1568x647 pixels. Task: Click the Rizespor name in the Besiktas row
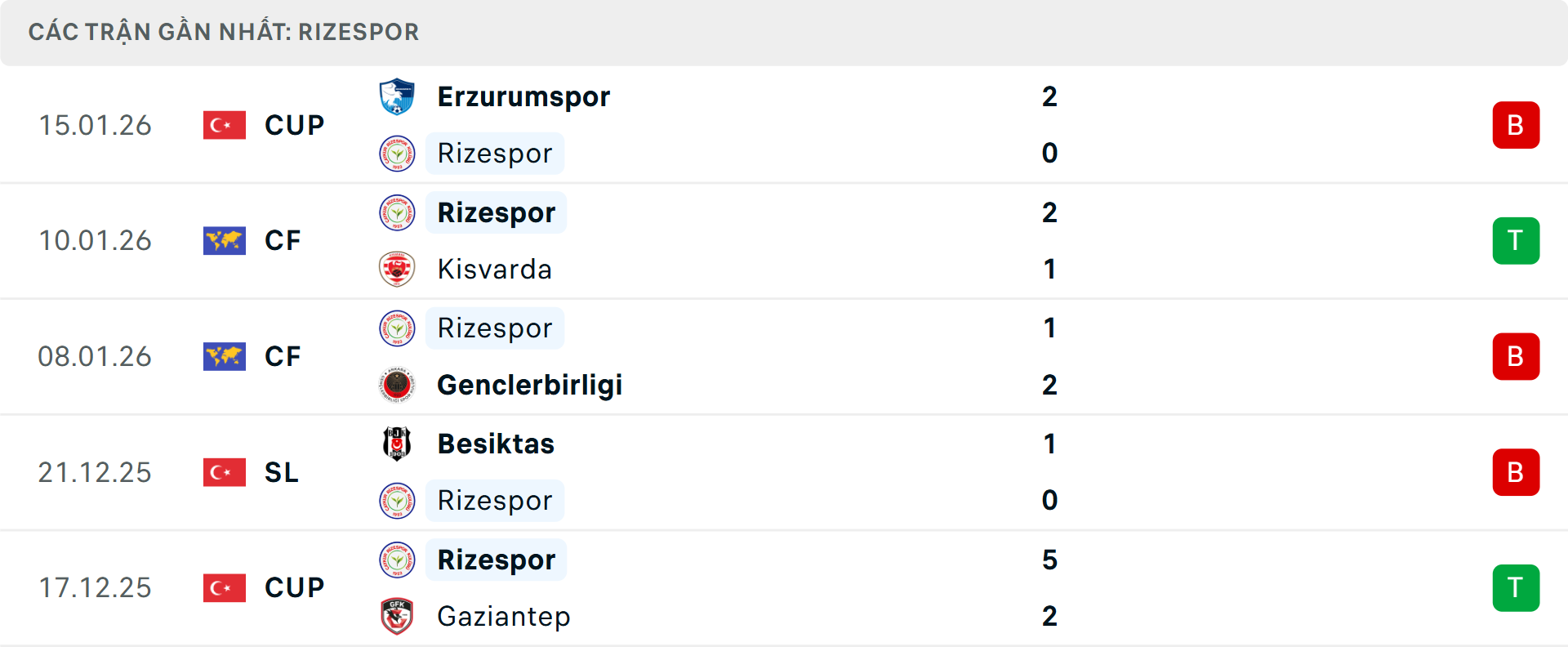494,500
